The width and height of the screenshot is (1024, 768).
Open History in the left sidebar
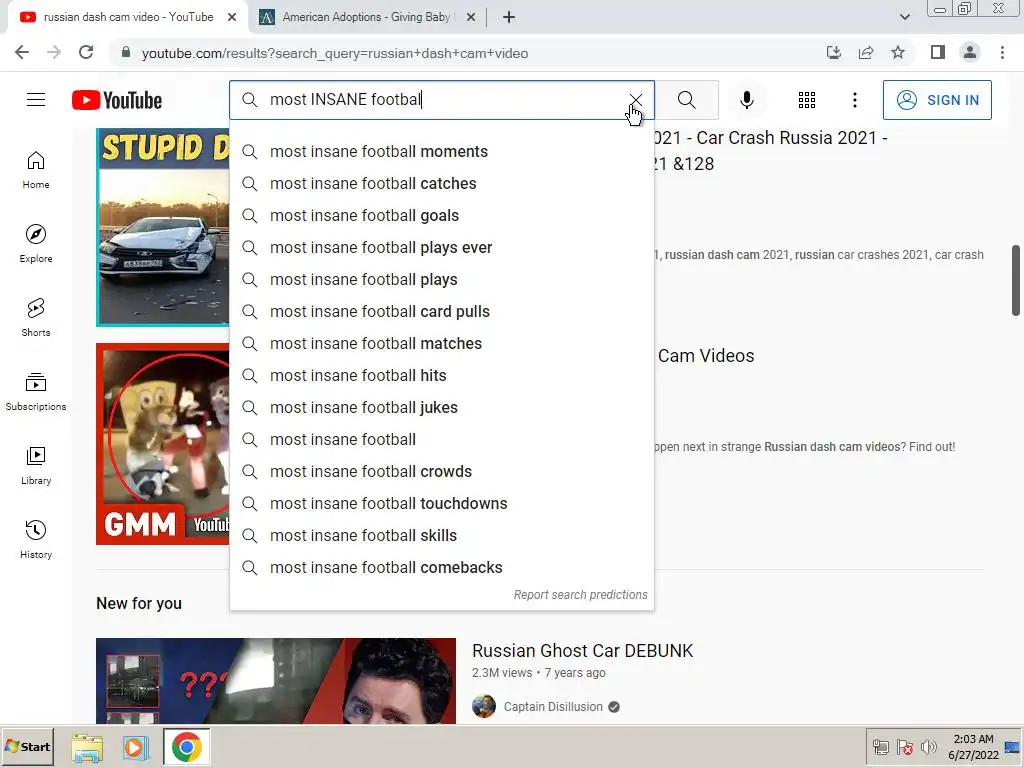pyautogui.click(x=36, y=539)
